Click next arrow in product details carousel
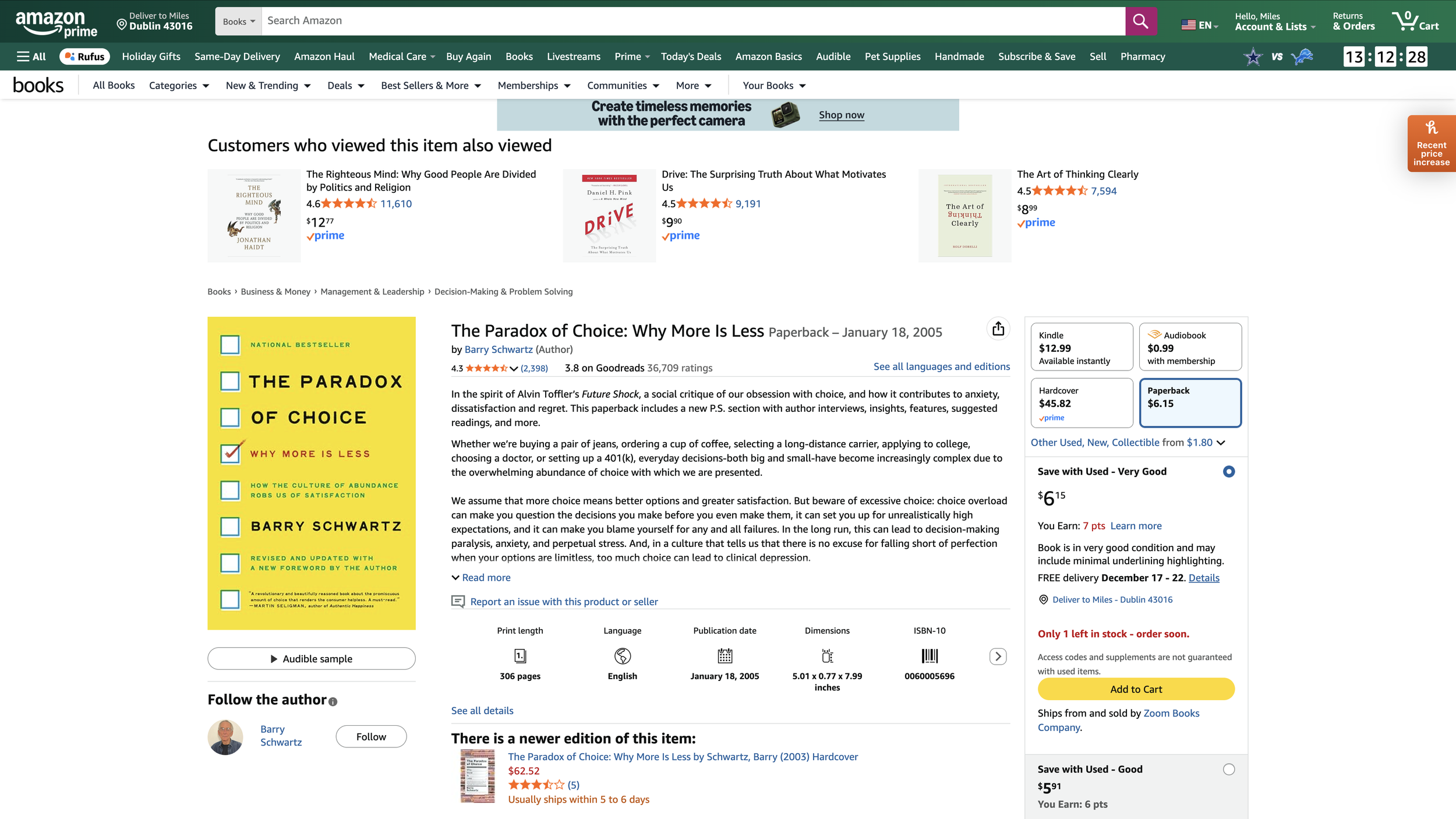Image resolution: width=1456 pixels, height=819 pixels. coord(998,656)
